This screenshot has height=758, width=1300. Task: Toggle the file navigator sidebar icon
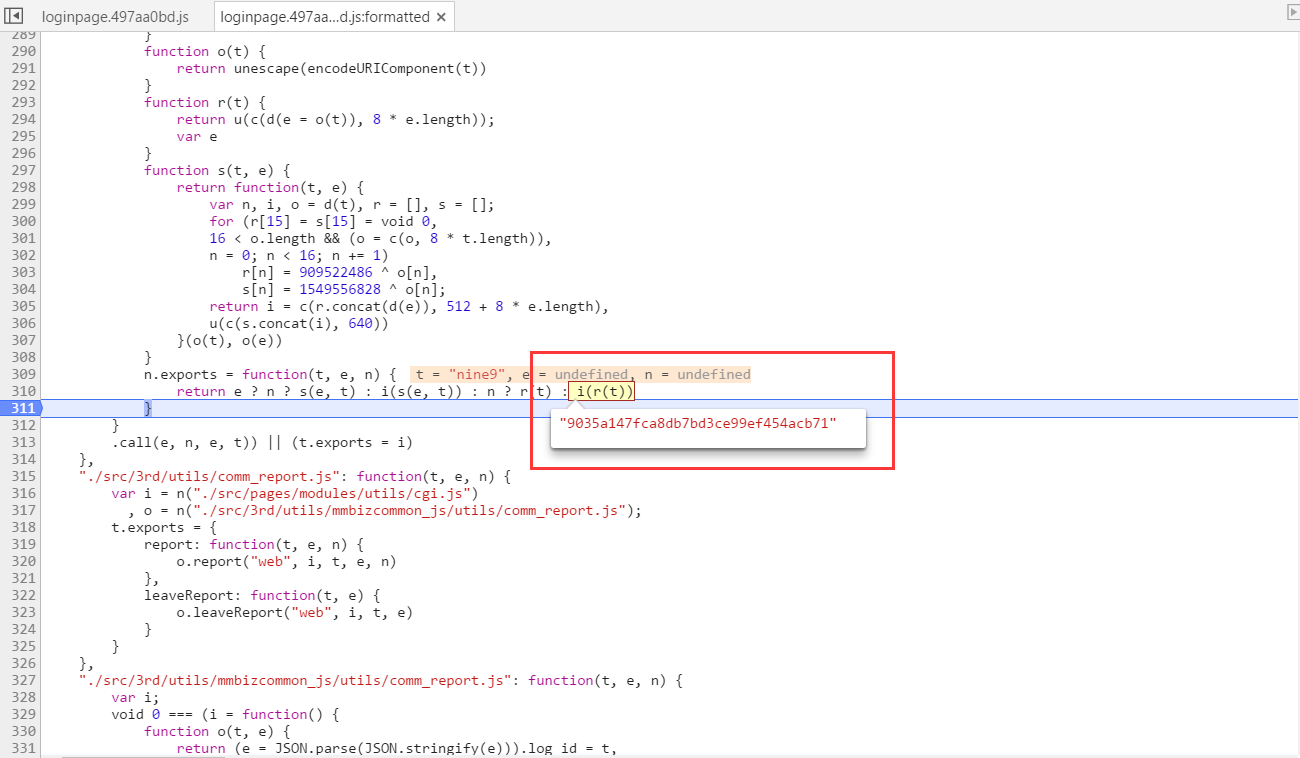[x=14, y=15]
